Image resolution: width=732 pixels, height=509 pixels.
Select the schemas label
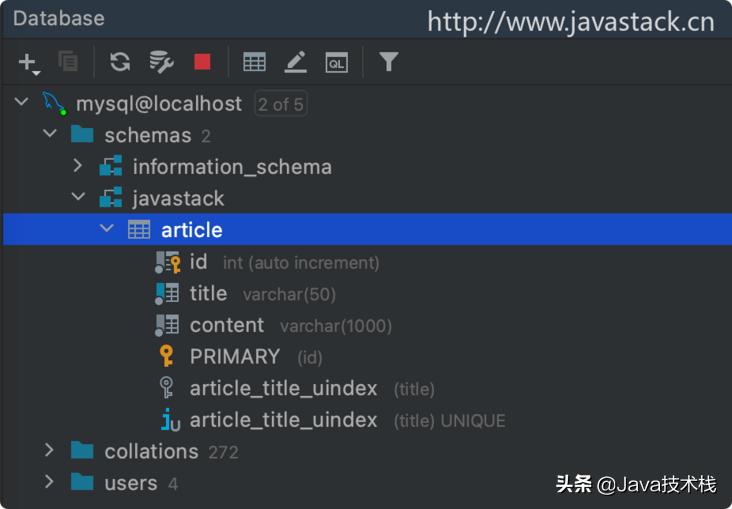[148, 135]
